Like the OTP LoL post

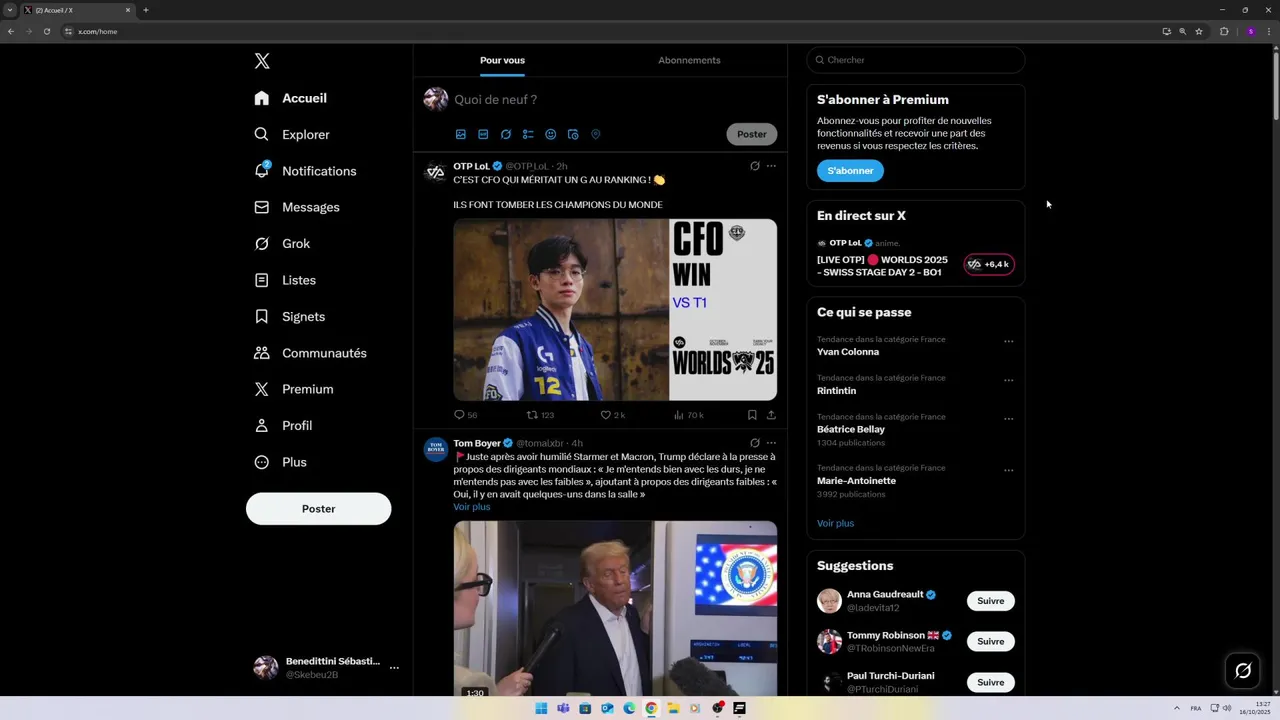(612, 415)
